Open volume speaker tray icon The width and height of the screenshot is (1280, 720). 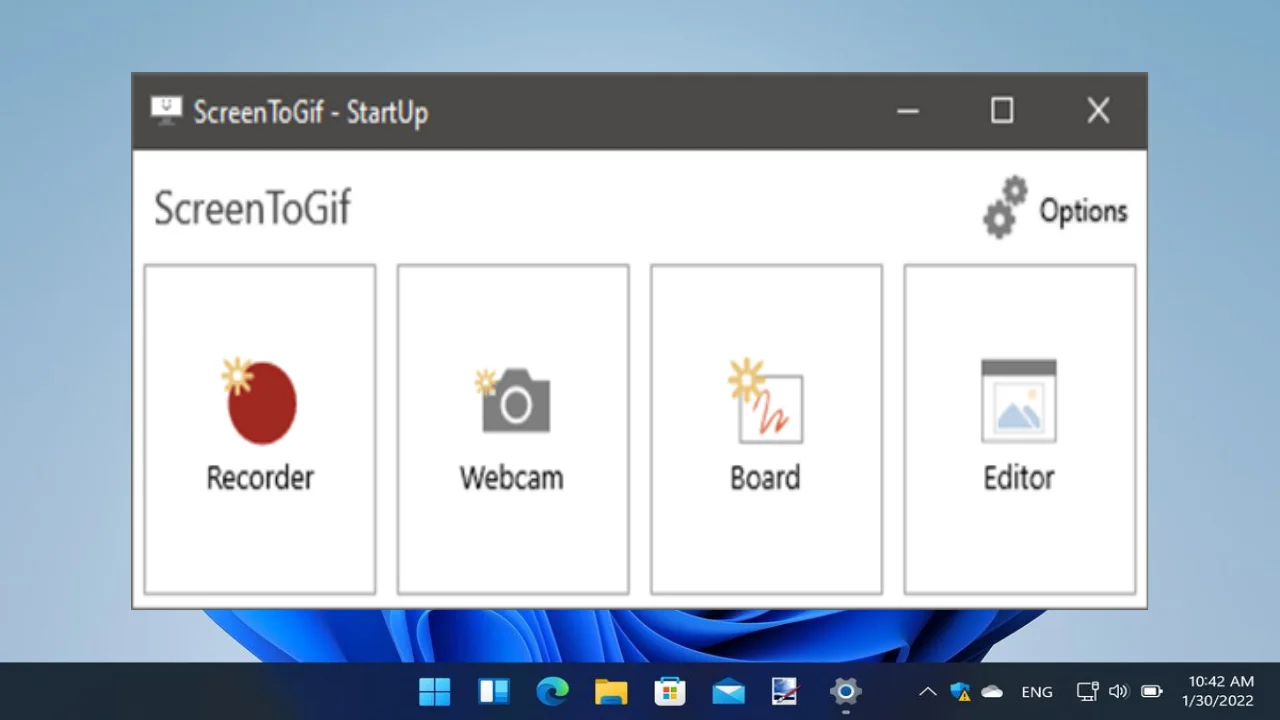[1118, 691]
